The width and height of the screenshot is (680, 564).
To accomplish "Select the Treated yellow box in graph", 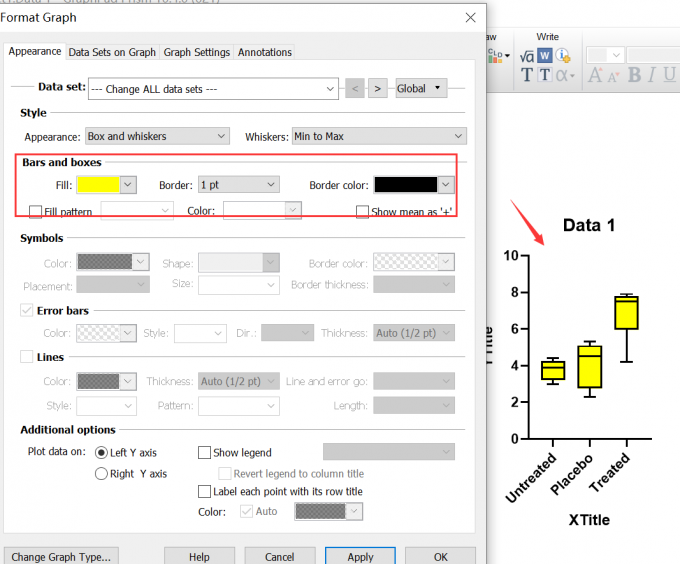I will coord(626,313).
